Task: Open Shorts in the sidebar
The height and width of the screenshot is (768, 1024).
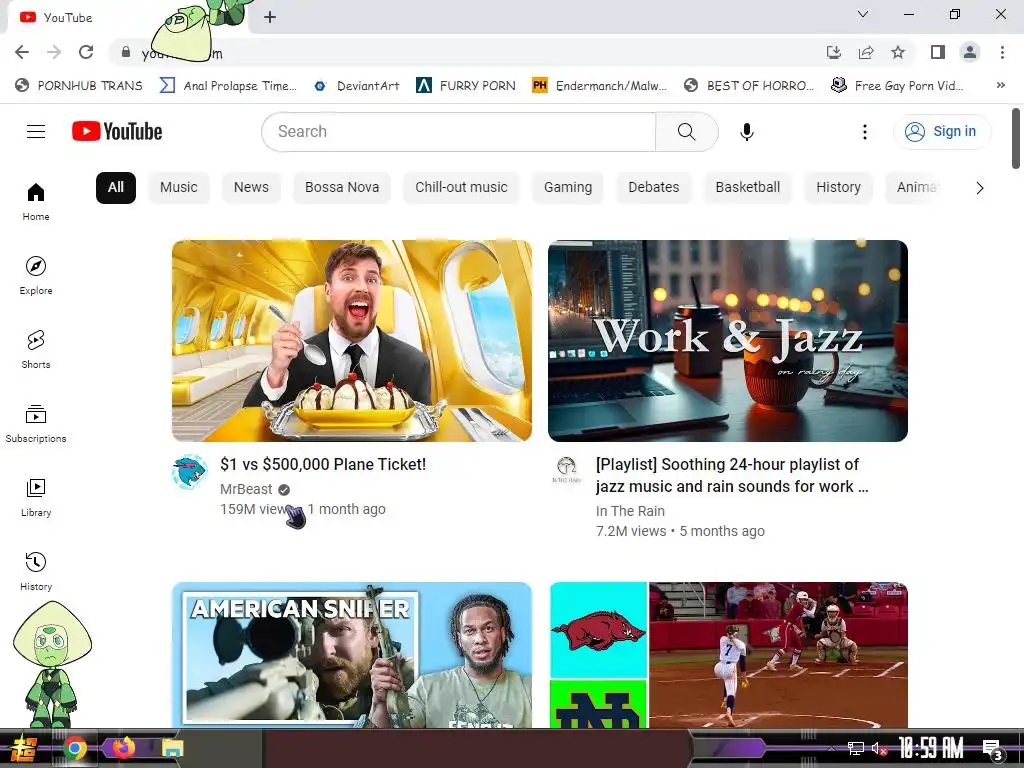Action: 36,349
